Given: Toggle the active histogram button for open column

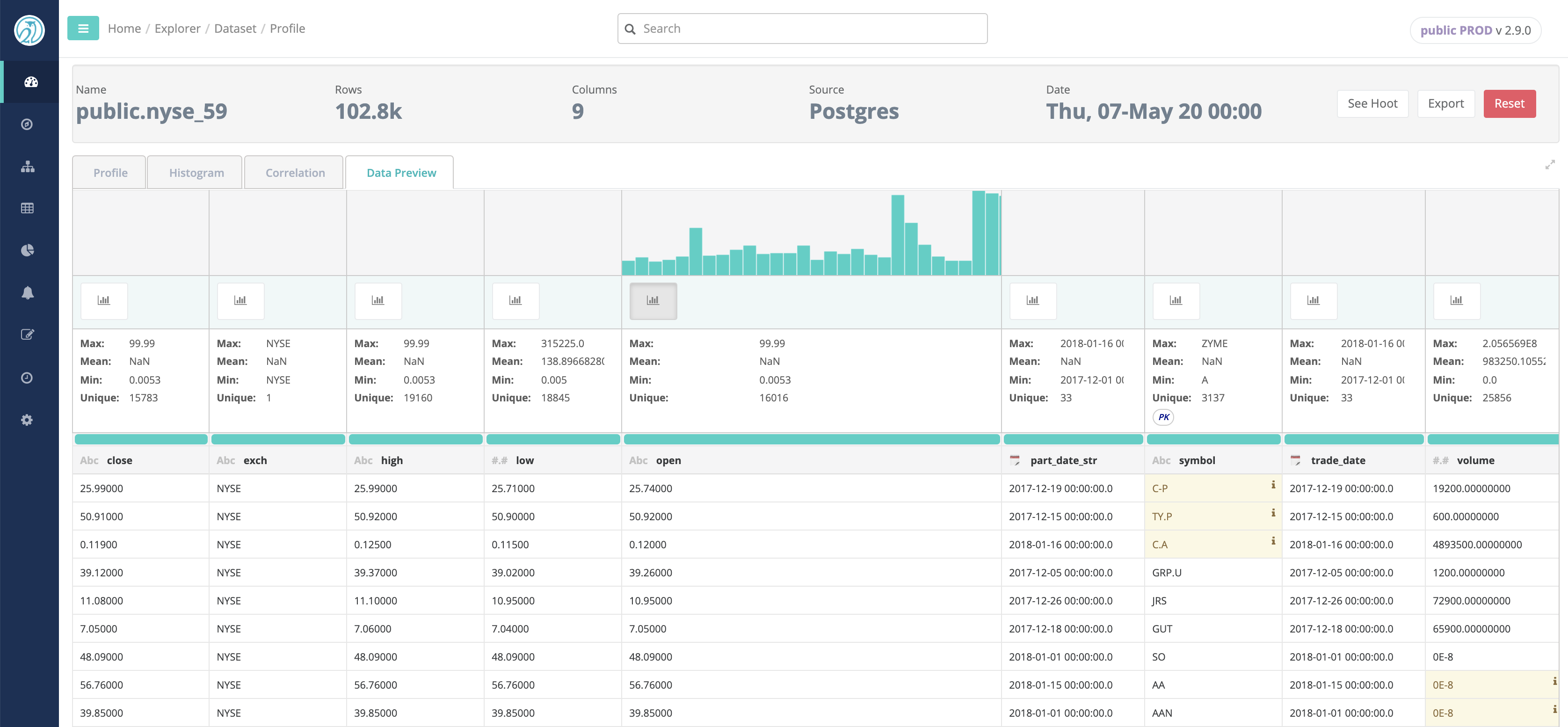Looking at the screenshot, I should point(653,300).
